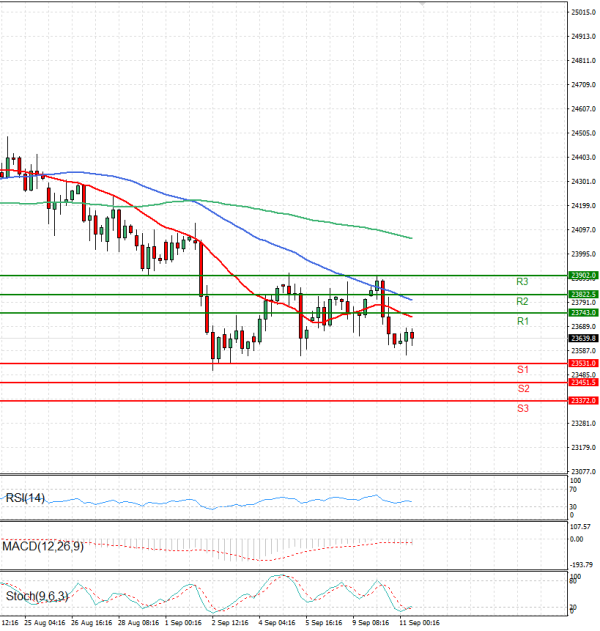Click the 23077.0 price axis value

tap(584, 471)
